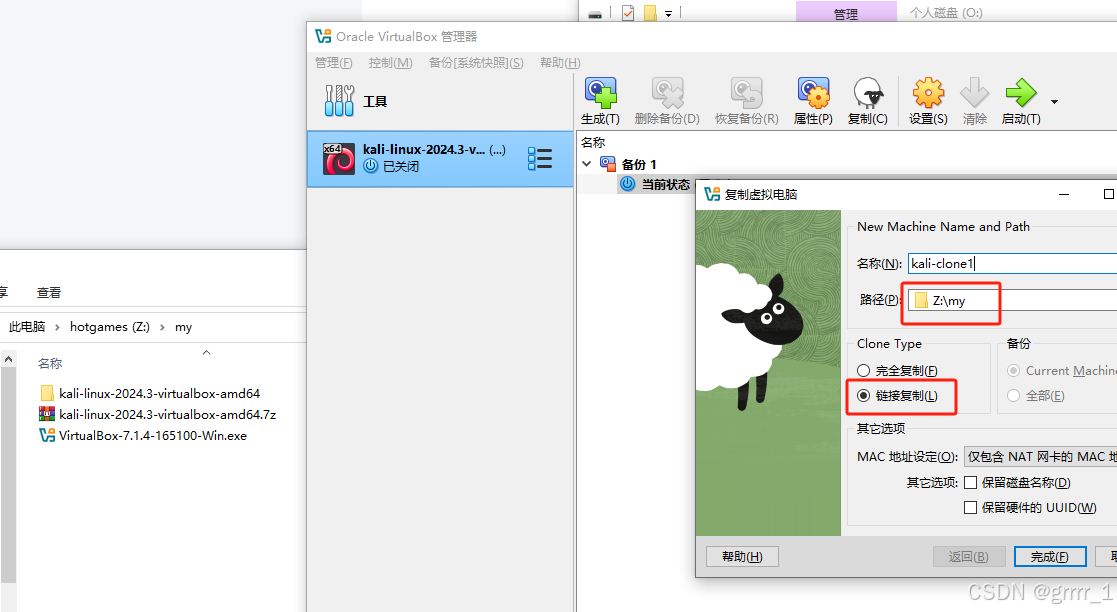This screenshot has height=612, width=1117.
Task: Click the new folder icon in the background Explorer title bar
Action: click(x=650, y=13)
